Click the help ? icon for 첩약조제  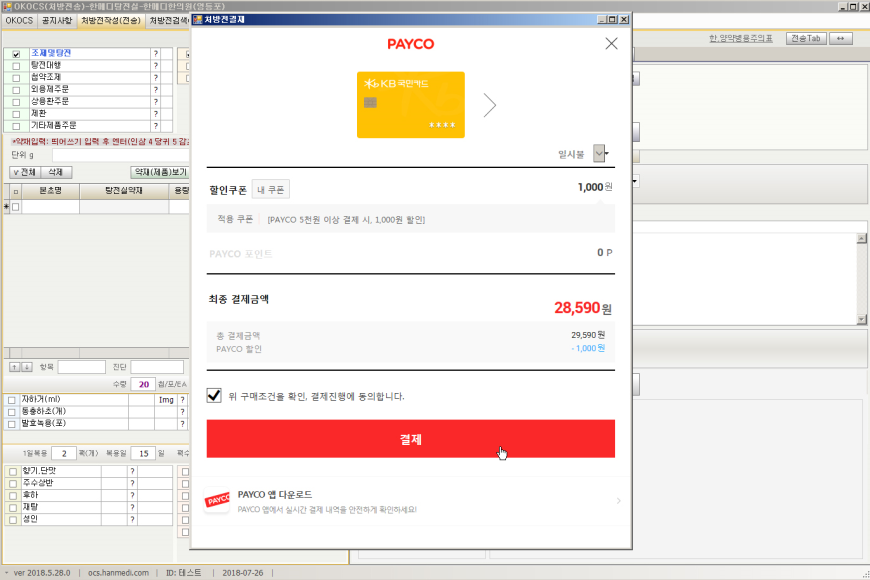pyautogui.click(x=156, y=78)
